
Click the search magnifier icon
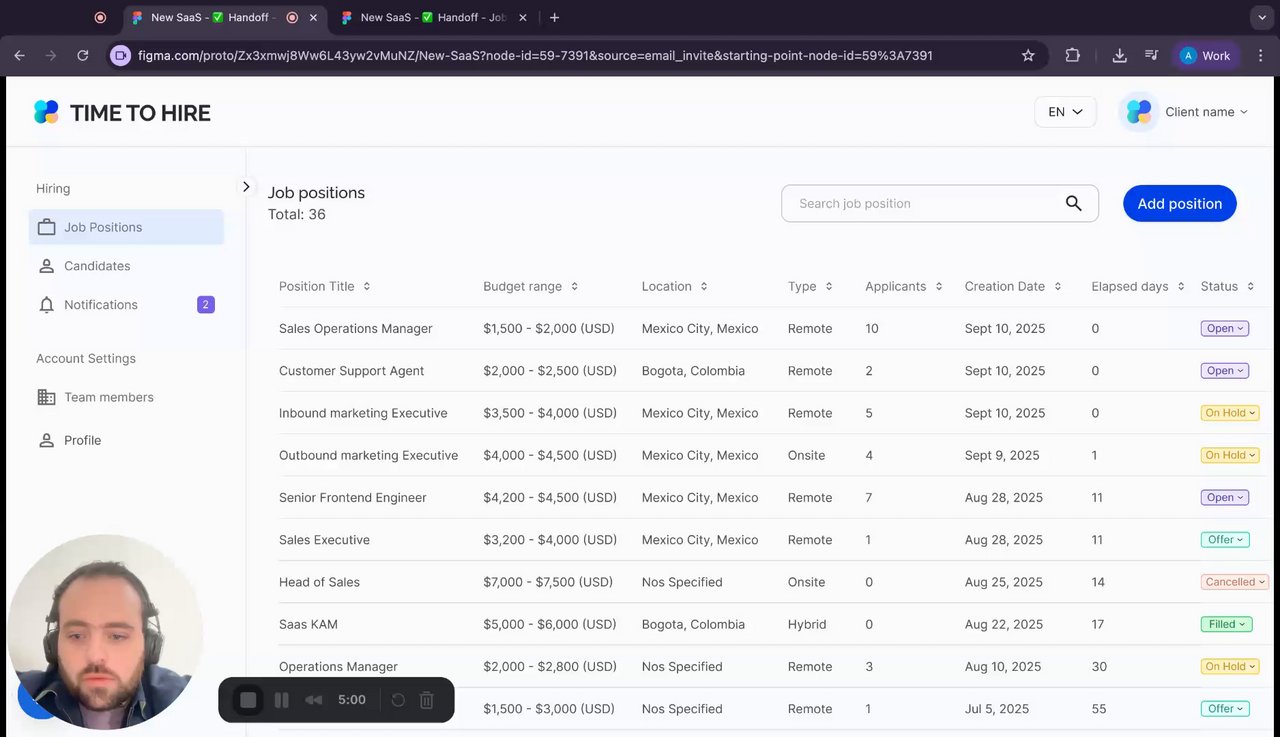(x=1073, y=203)
